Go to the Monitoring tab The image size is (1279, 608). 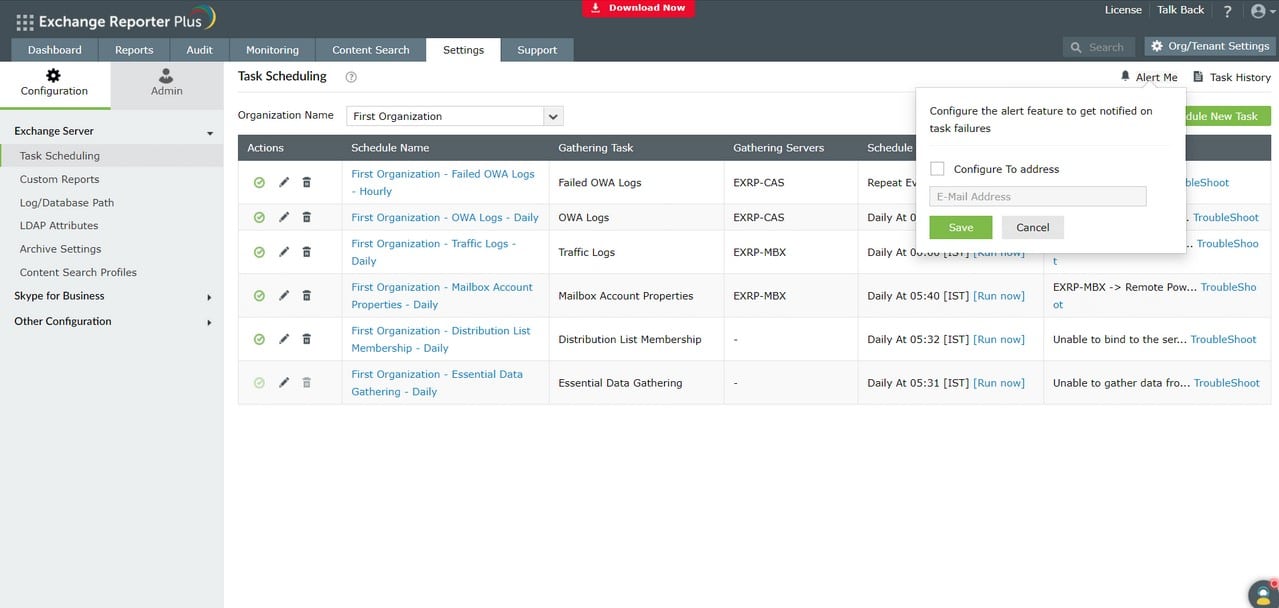click(x=272, y=50)
